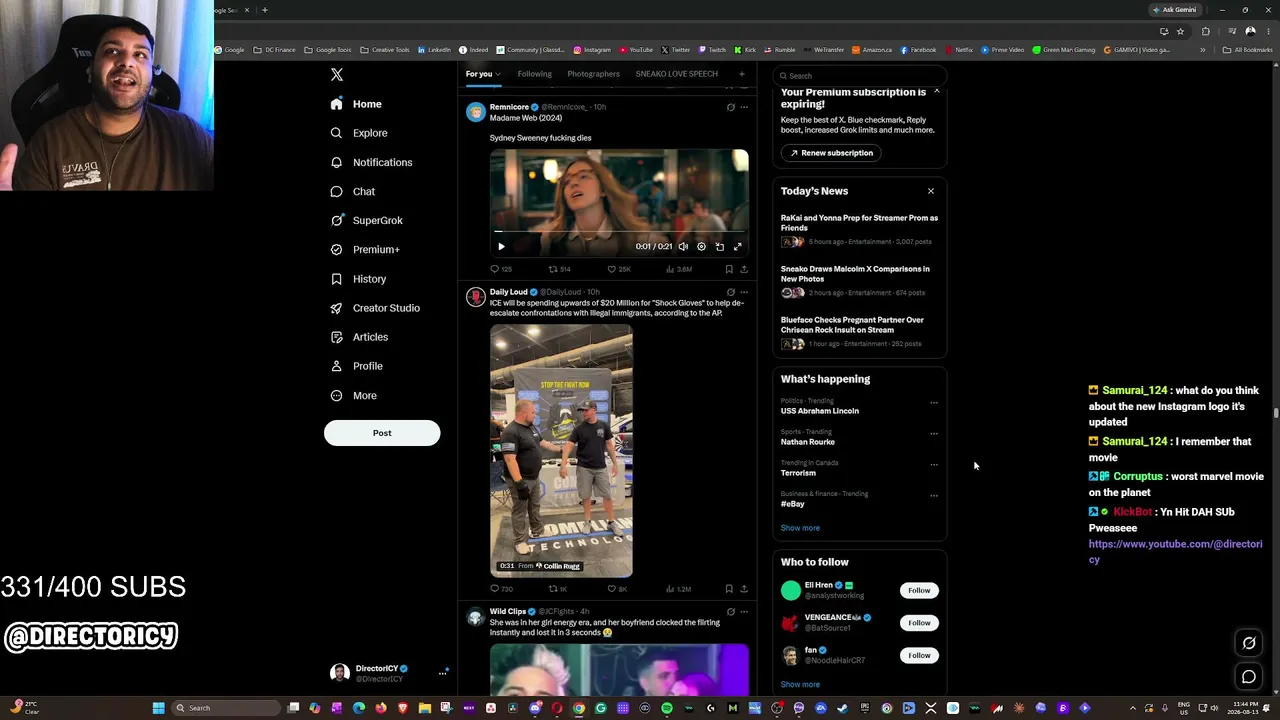Open Notifications in the X sidebar
Screen dimensions: 1280x720
[x=371, y=162]
